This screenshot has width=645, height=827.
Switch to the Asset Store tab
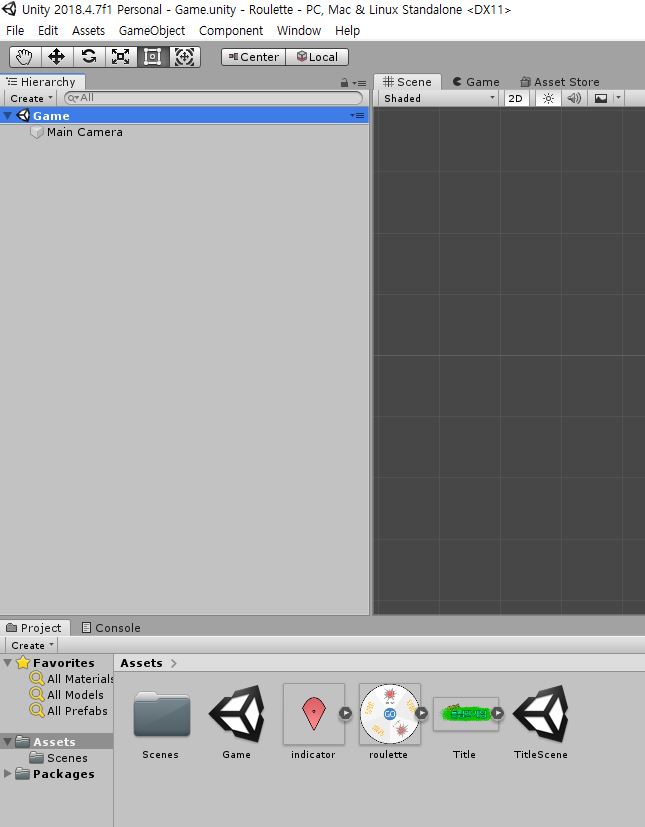coord(560,82)
